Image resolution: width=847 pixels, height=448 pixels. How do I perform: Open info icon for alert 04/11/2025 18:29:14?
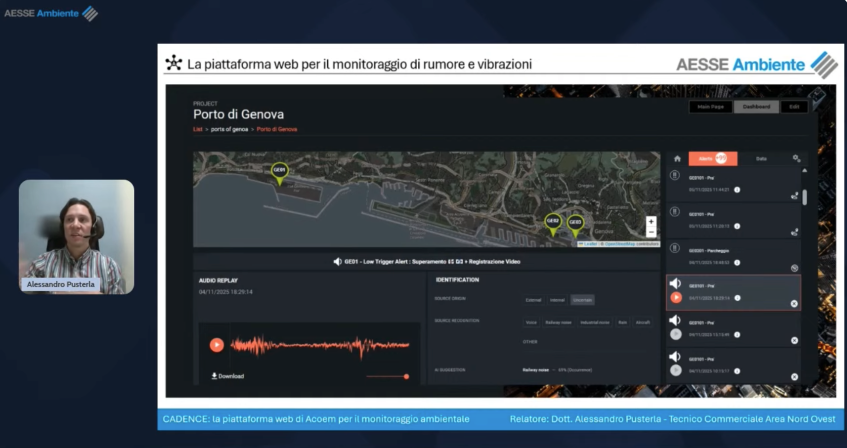(737, 298)
